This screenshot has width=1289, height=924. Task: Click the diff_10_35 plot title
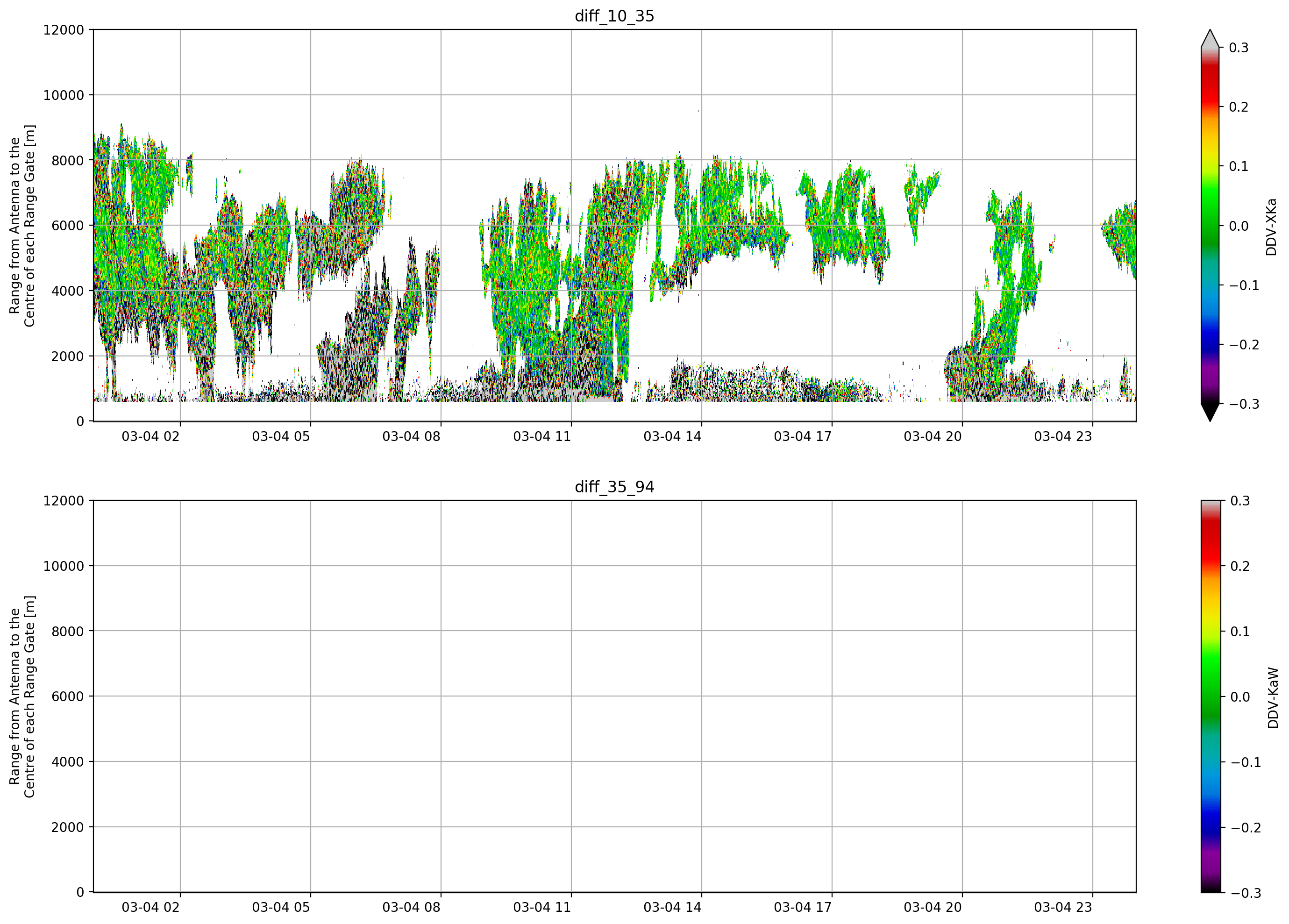614,16
